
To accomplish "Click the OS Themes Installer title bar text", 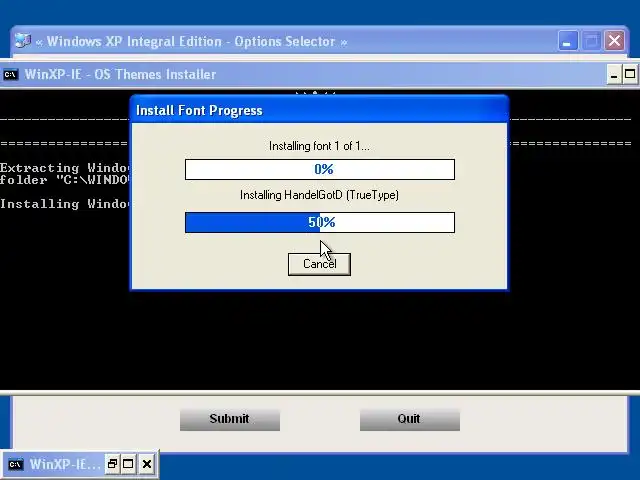I will [120, 75].
